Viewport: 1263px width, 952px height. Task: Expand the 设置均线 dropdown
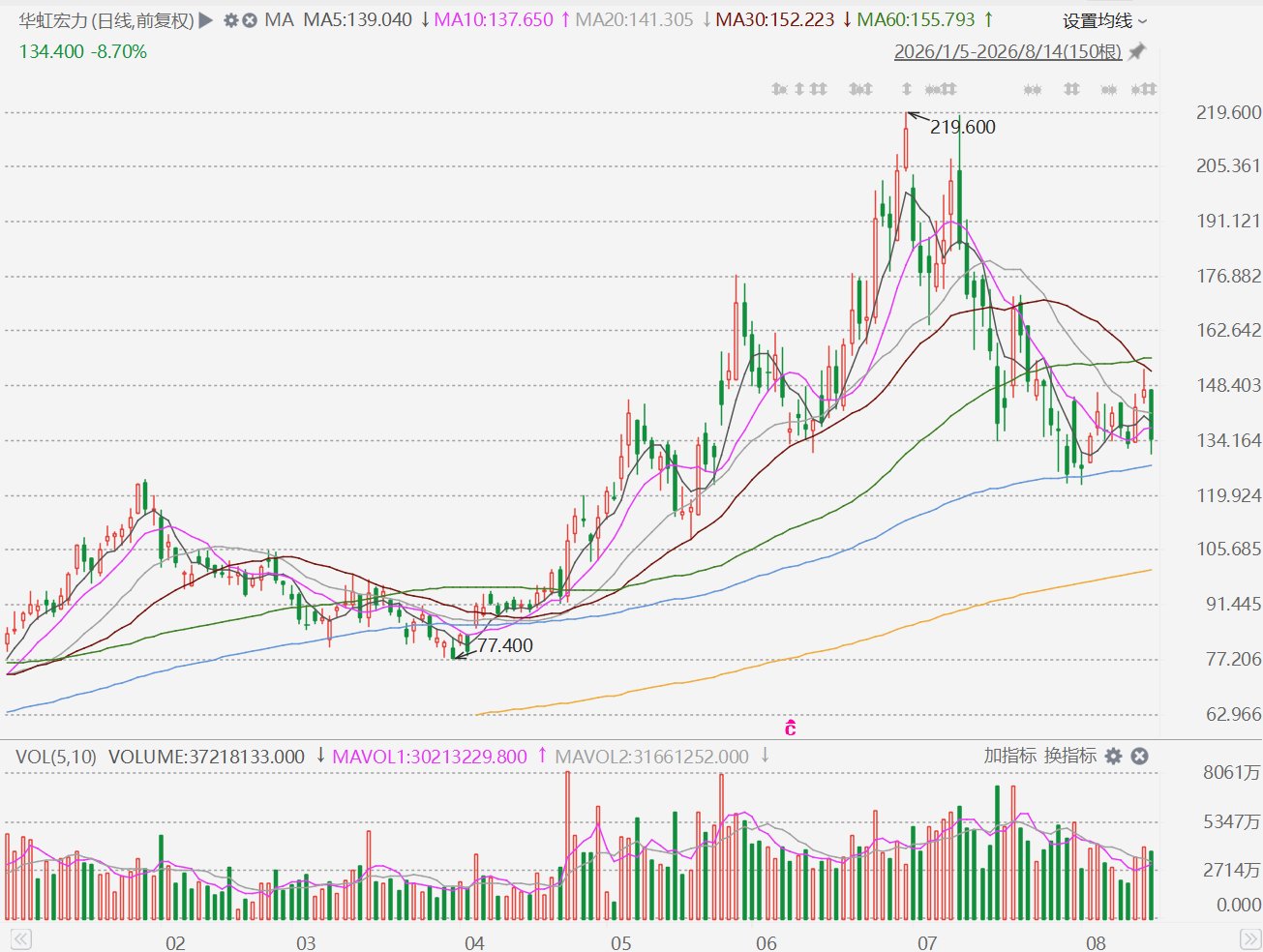coord(1105,21)
